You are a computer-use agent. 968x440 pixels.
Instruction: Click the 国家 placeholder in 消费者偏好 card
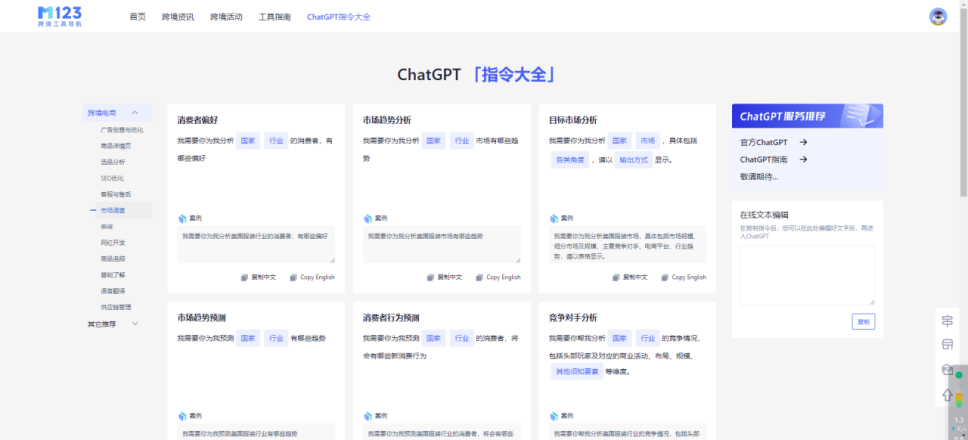(248, 141)
